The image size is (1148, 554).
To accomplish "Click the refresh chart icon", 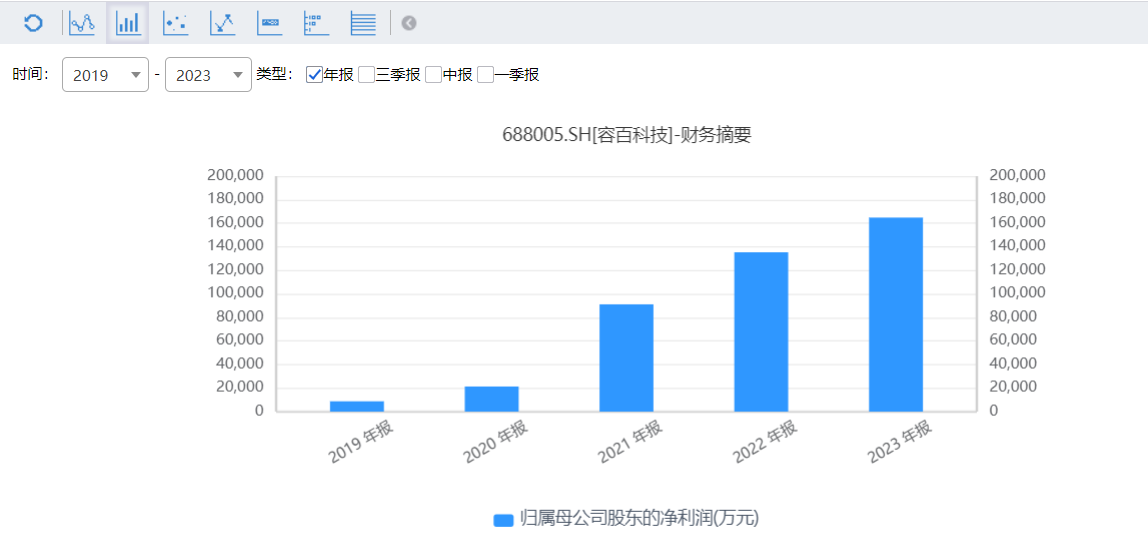I will [33, 23].
